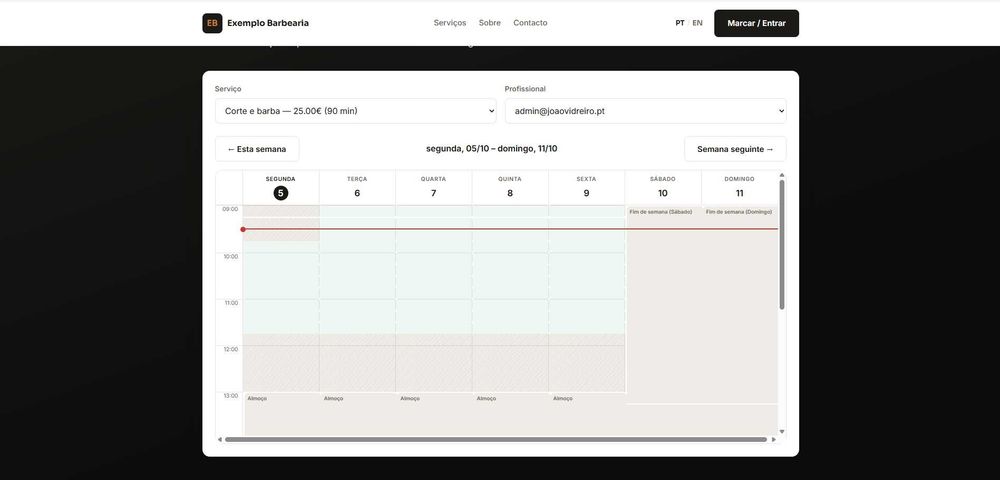Viewport: 1000px width, 480px height.
Task: Open the Profissional dropdown
Action: (x=645, y=111)
